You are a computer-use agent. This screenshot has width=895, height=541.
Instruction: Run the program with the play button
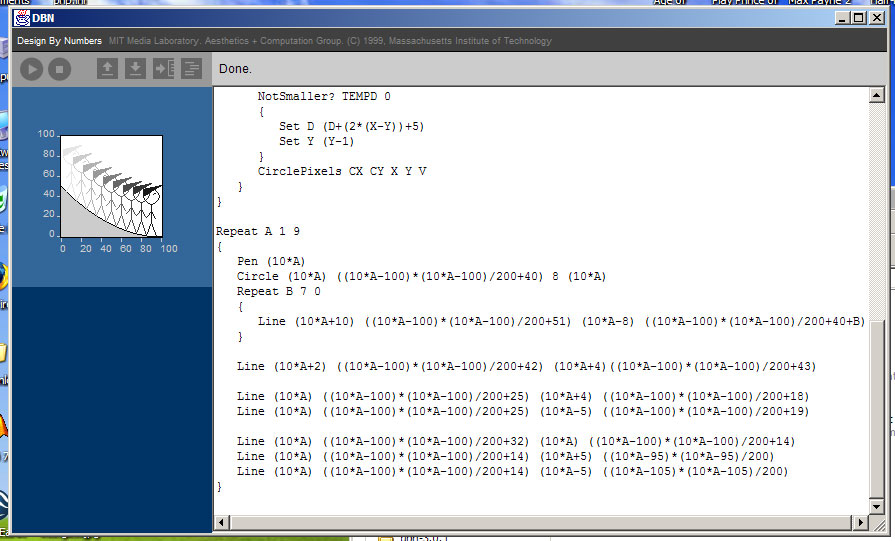pos(32,69)
